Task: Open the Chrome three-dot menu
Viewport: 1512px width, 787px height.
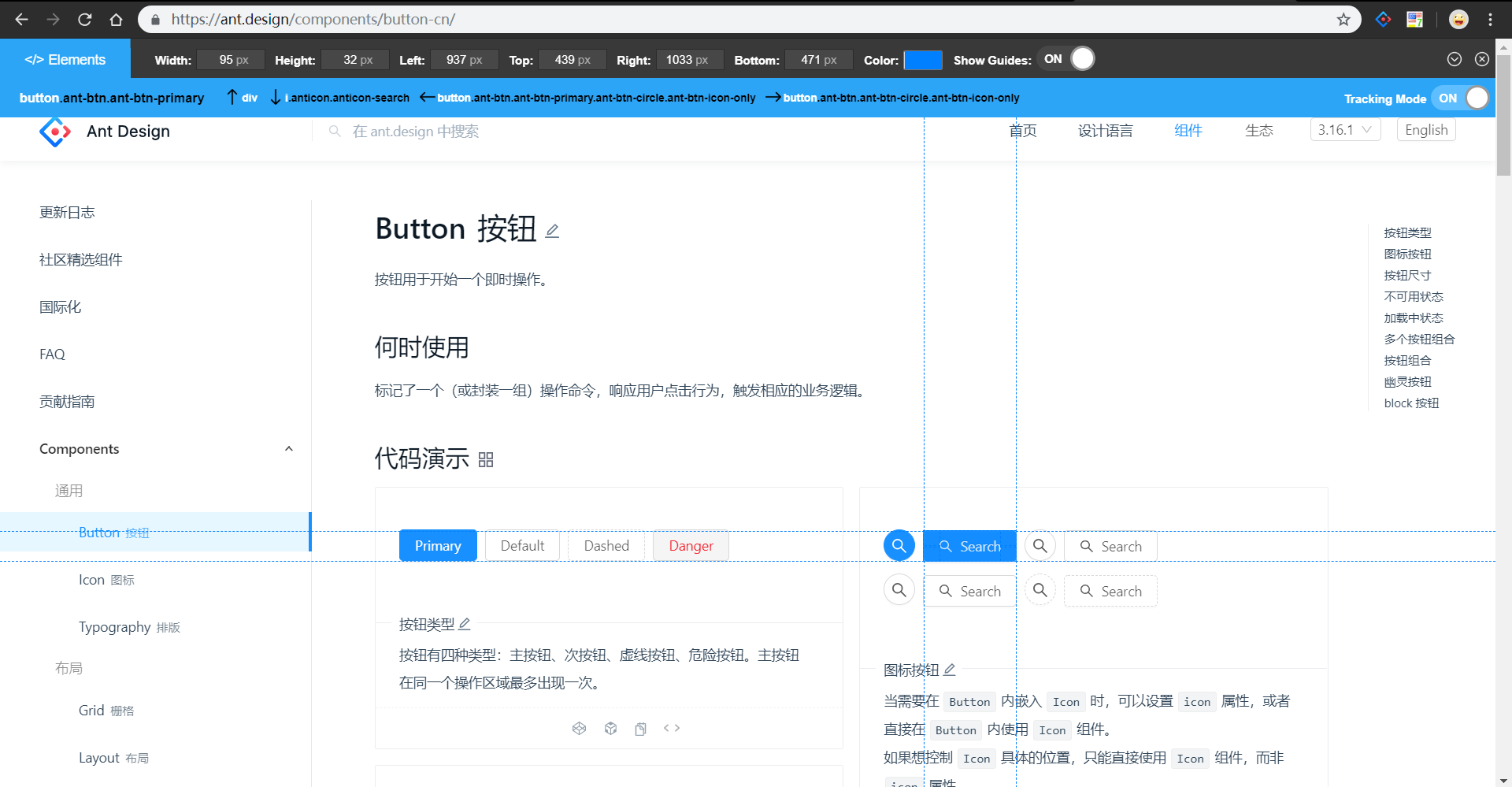Action: (1491, 20)
